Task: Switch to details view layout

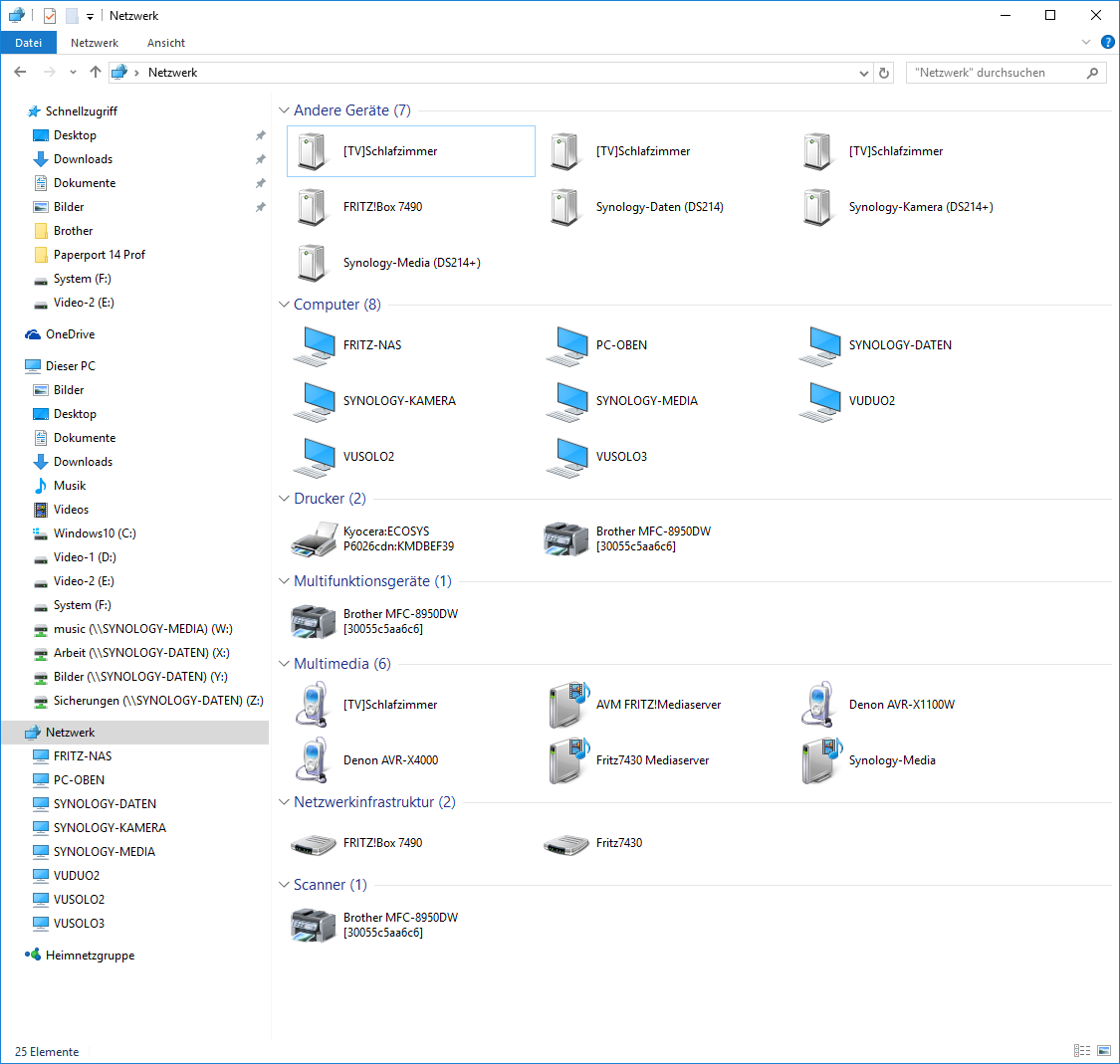Action: point(1081,1050)
